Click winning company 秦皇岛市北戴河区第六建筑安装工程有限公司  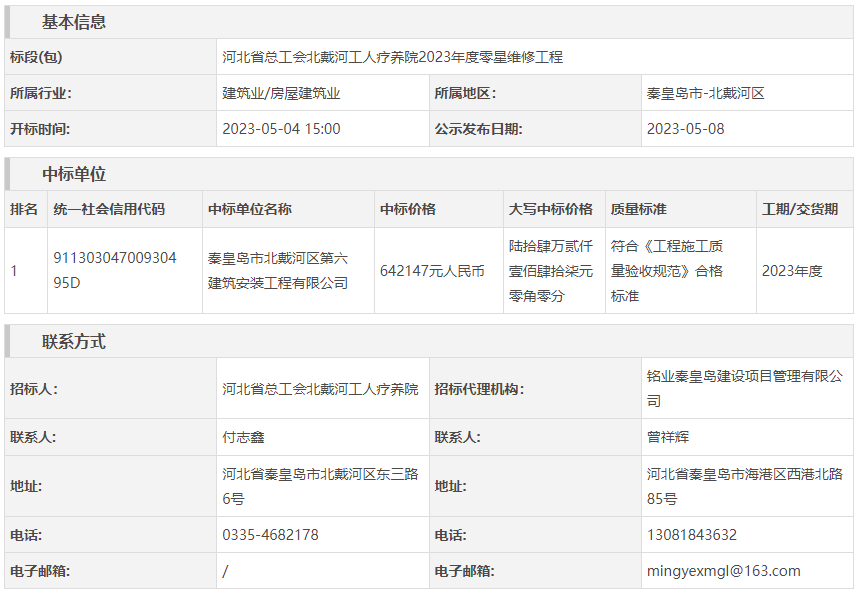277,270
